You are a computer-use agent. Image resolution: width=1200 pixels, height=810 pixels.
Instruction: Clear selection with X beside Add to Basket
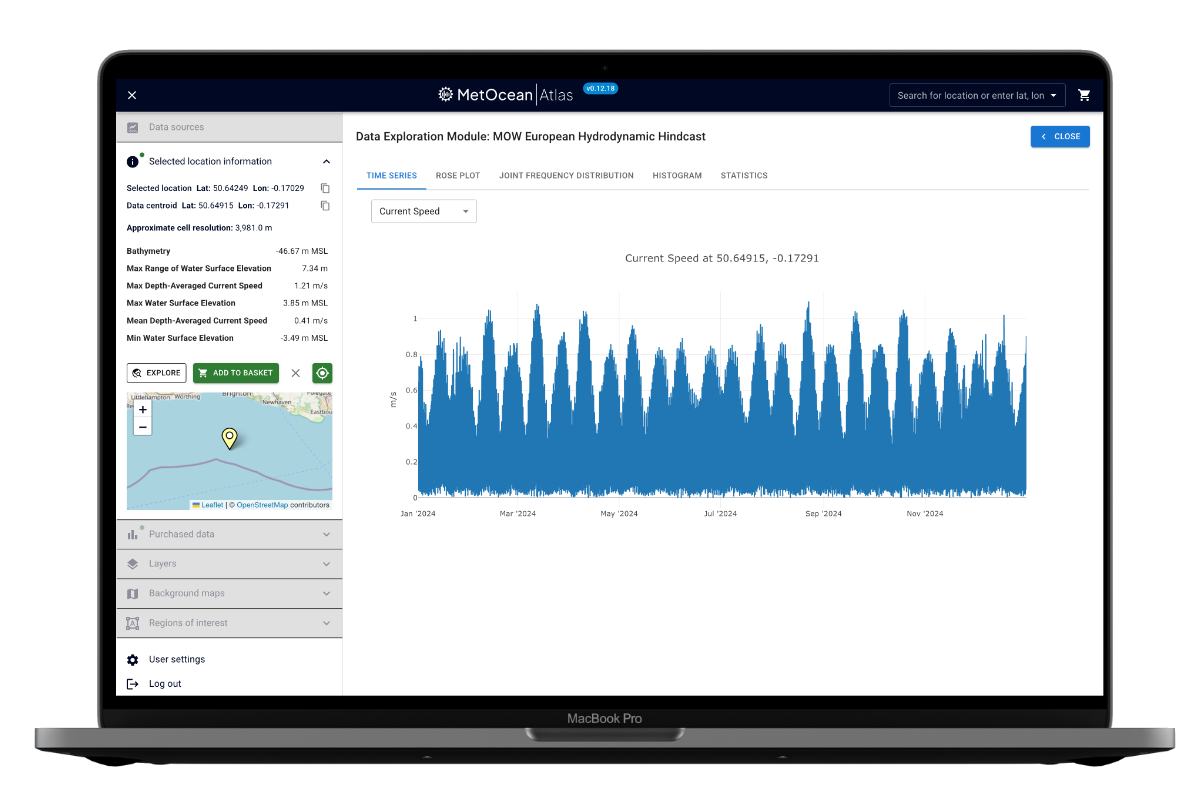pyautogui.click(x=295, y=373)
